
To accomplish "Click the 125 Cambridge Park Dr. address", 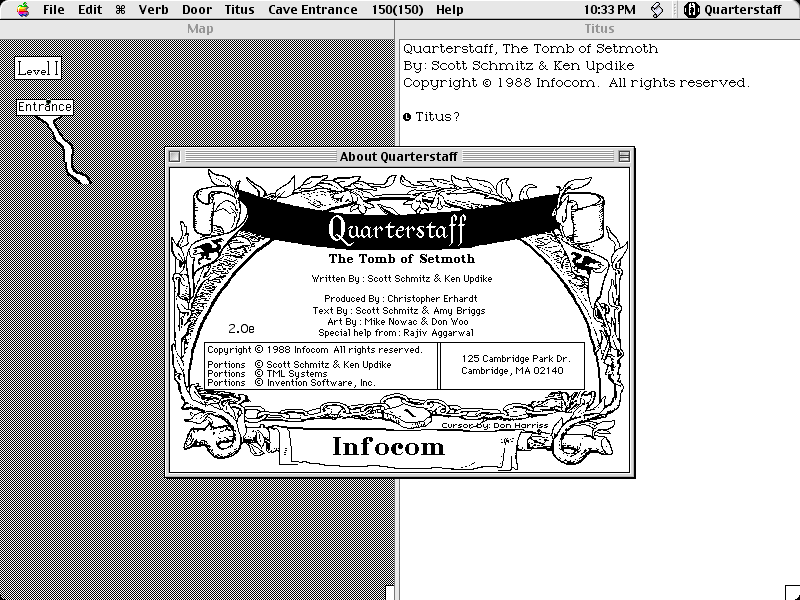I will tap(516, 359).
